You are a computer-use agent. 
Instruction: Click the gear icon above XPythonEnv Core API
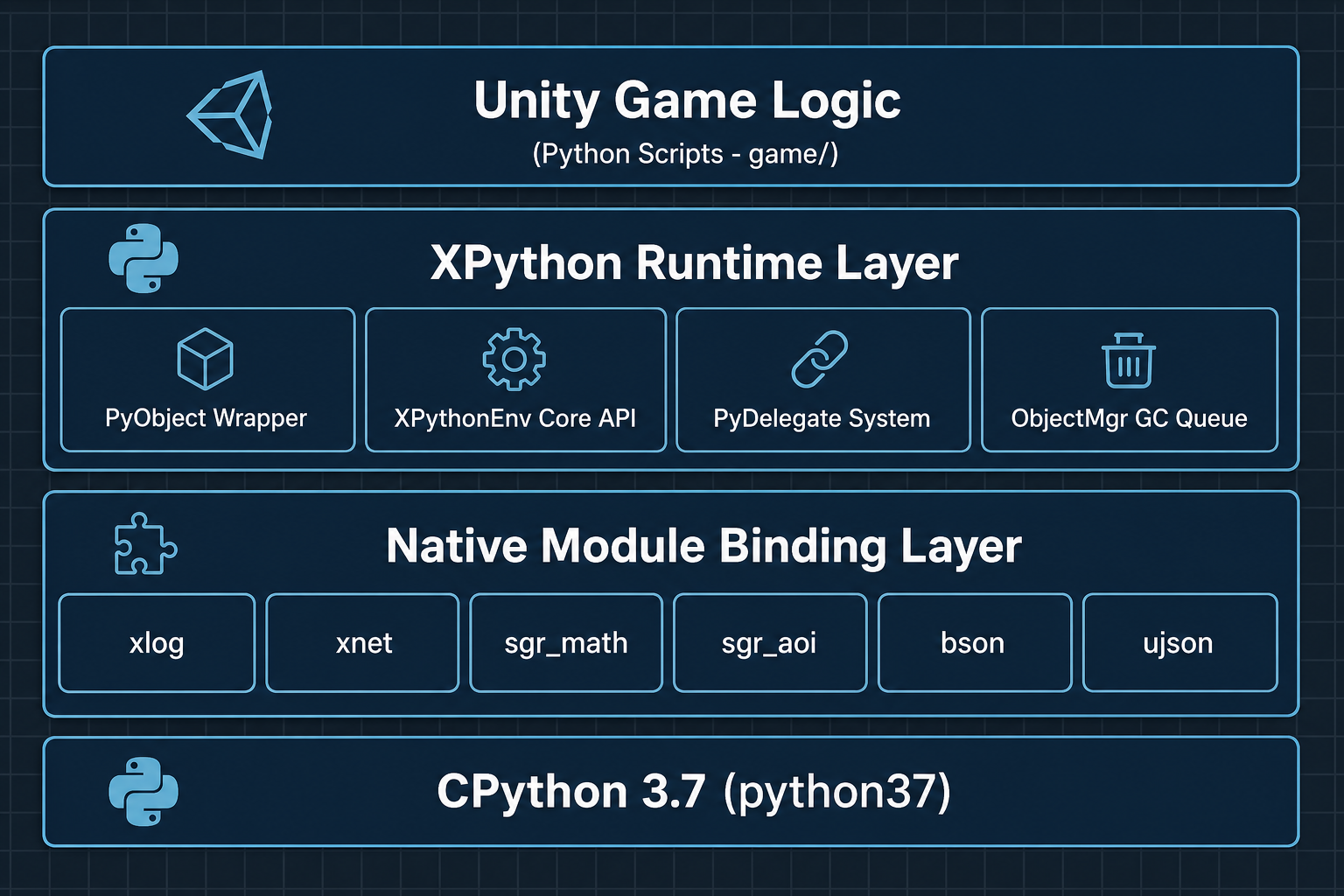514,359
